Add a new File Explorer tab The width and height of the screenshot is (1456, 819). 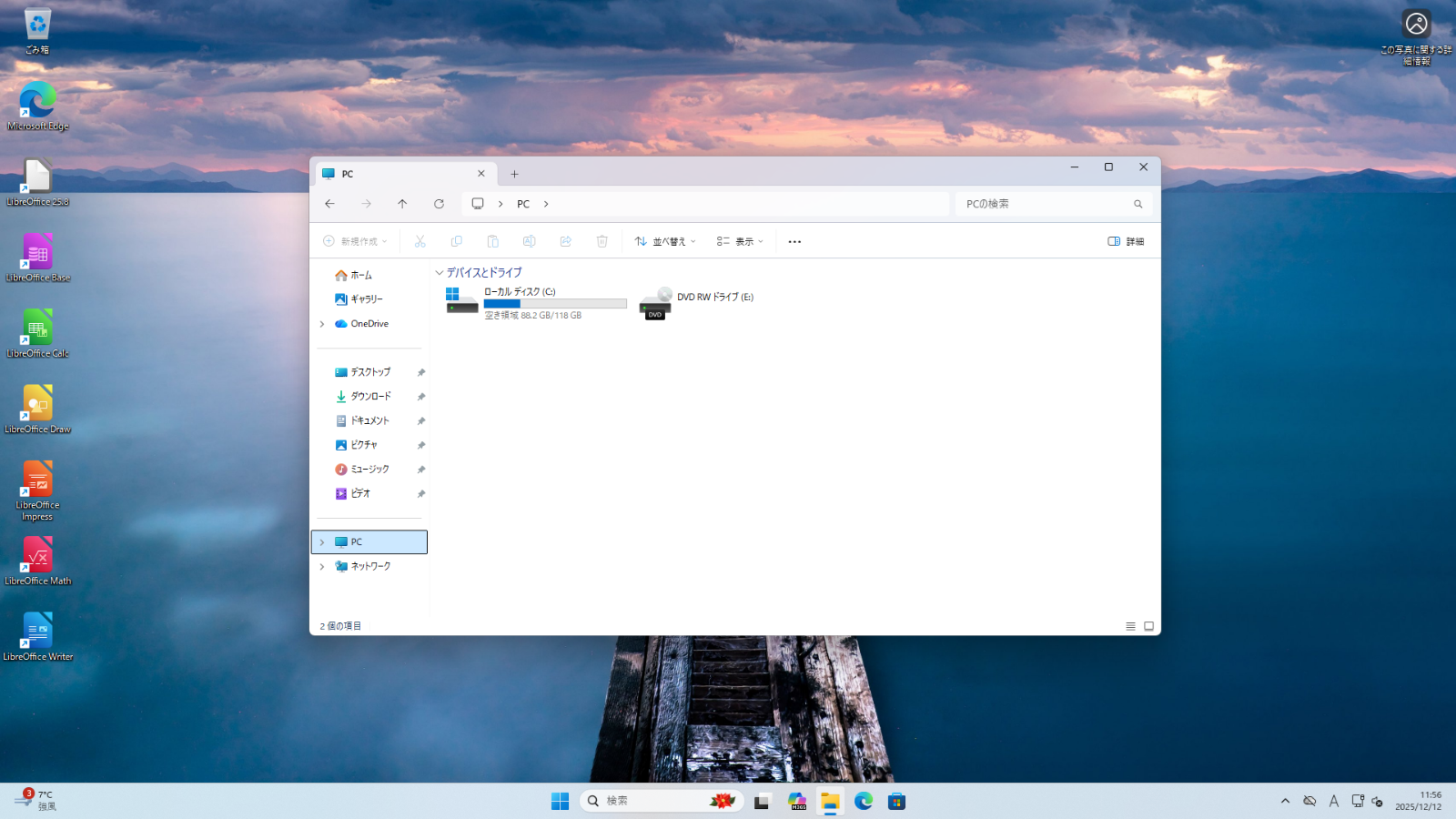[x=514, y=174]
